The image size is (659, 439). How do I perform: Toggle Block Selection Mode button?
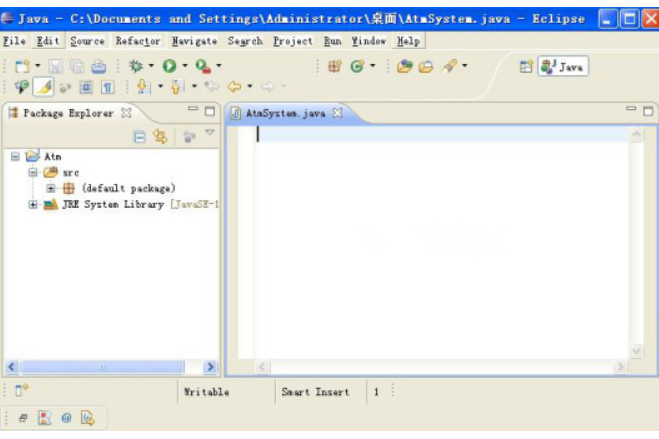[86, 87]
